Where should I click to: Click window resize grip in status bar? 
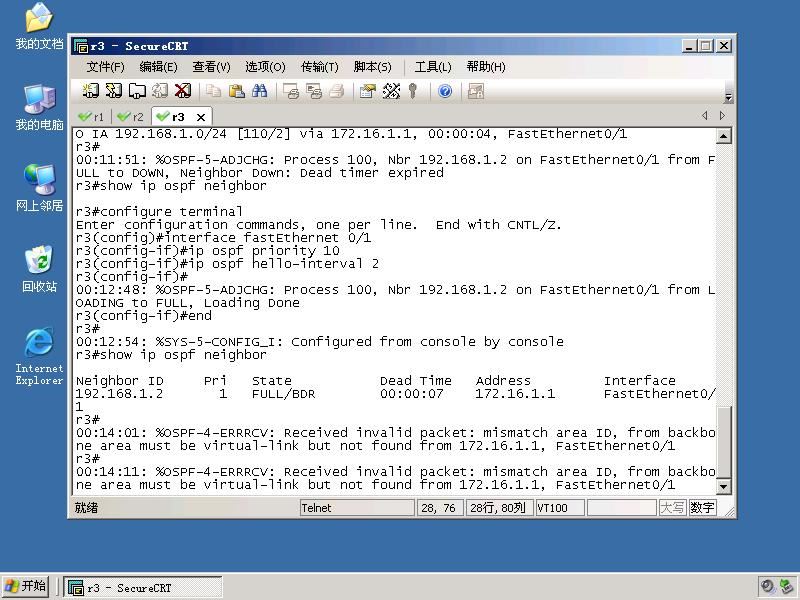(729, 511)
